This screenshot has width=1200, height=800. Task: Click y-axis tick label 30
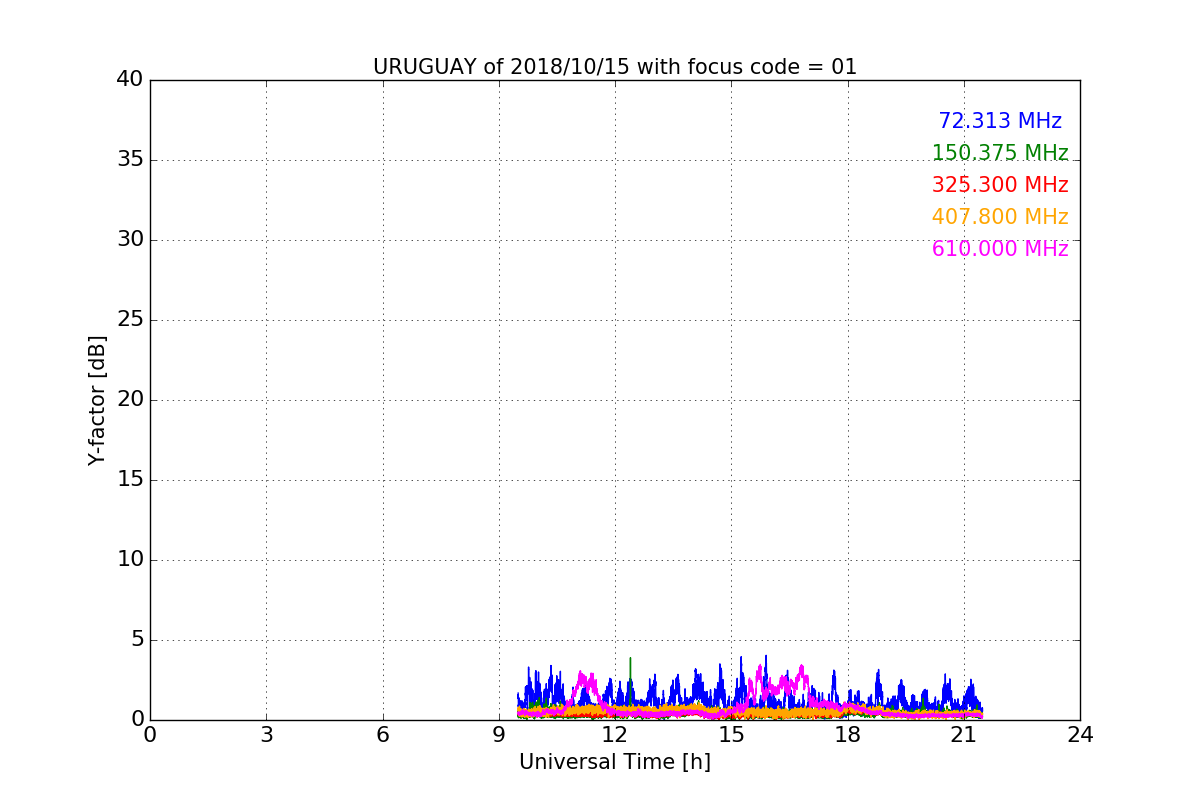tap(130, 240)
